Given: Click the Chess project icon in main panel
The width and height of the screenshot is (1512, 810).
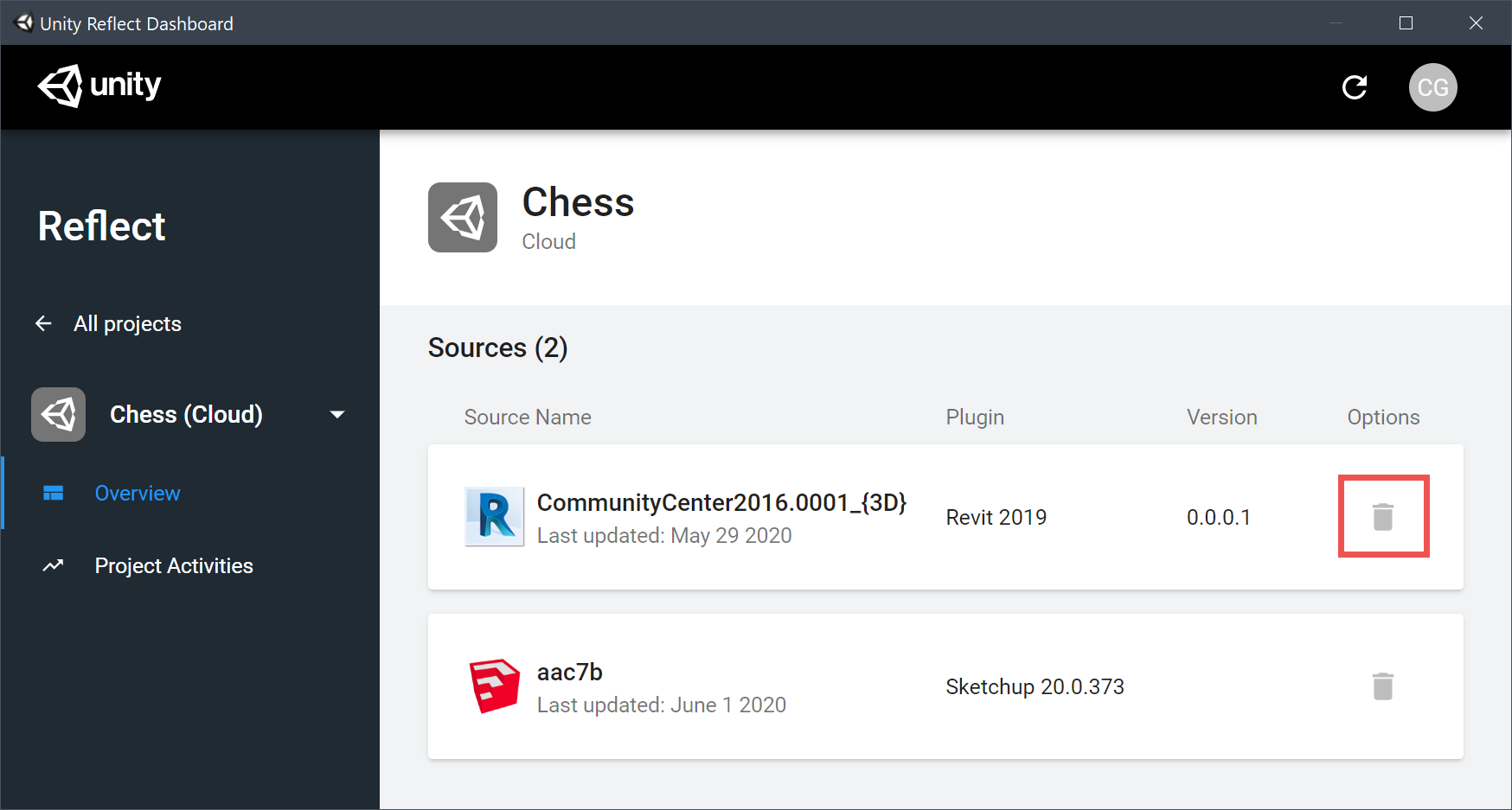Looking at the screenshot, I should click(x=463, y=217).
